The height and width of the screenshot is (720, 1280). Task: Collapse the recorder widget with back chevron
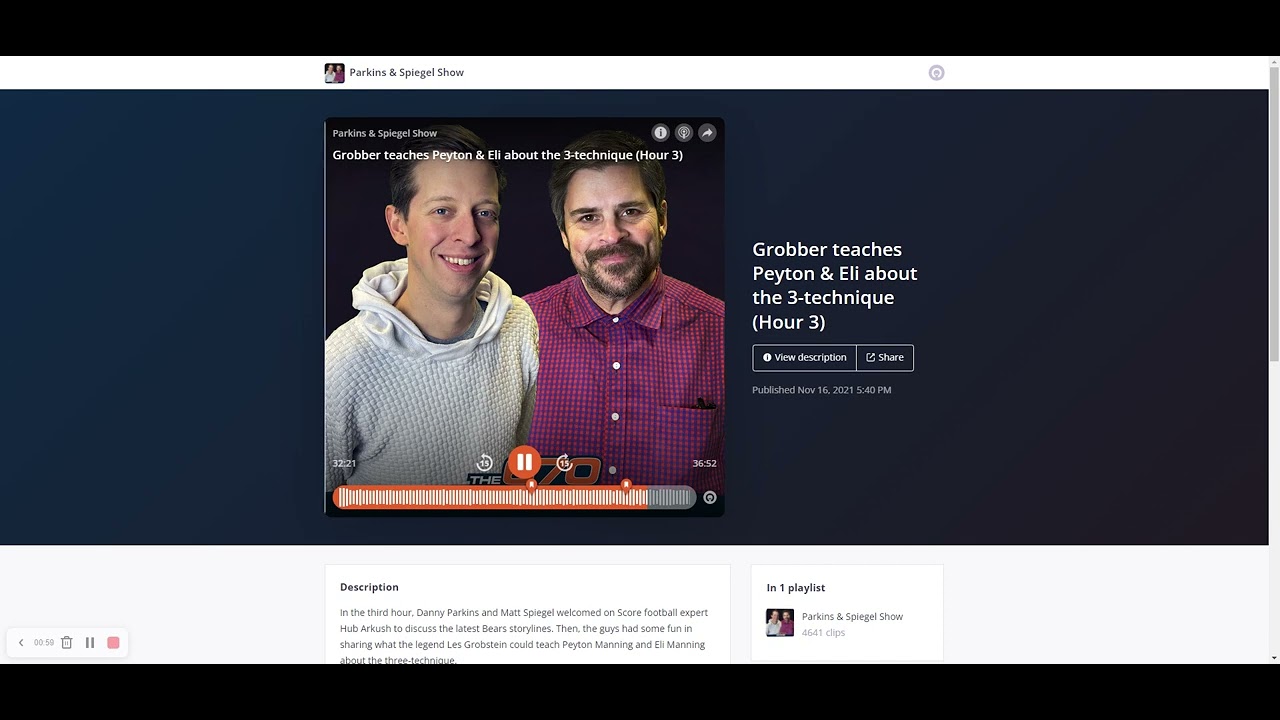tap(21, 643)
